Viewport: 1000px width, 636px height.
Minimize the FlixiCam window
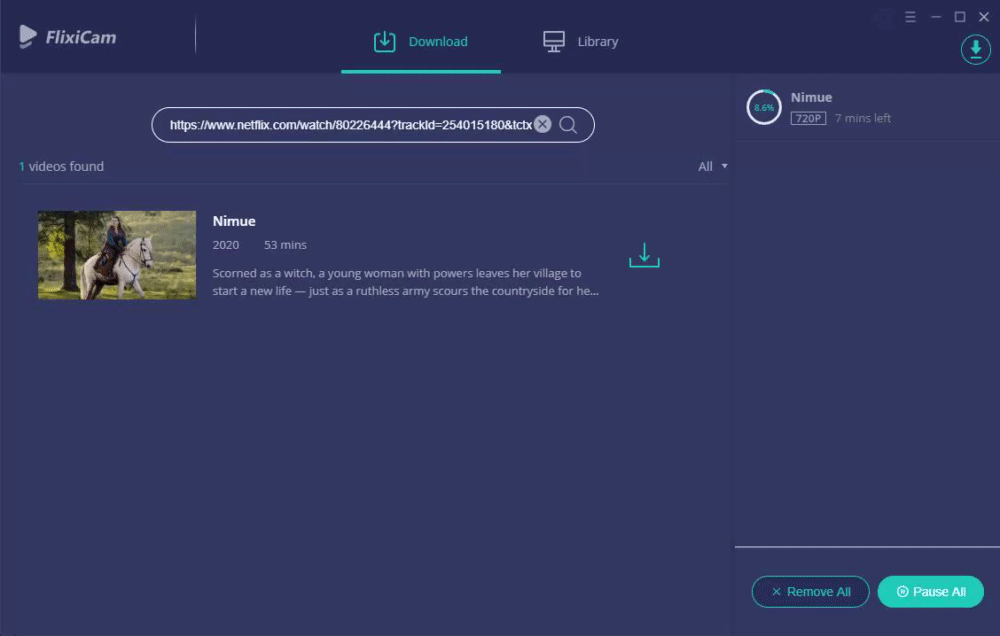pyautogui.click(x=936, y=17)
